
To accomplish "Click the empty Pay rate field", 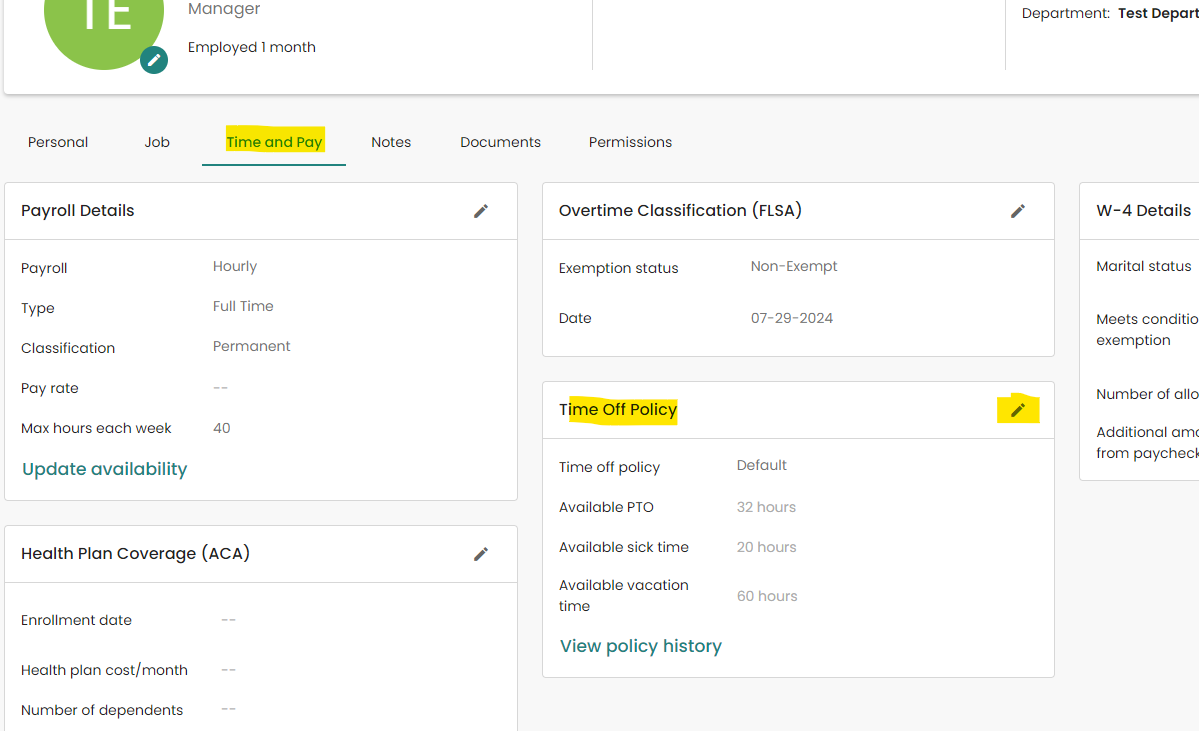I will click(x=220, y=388).
